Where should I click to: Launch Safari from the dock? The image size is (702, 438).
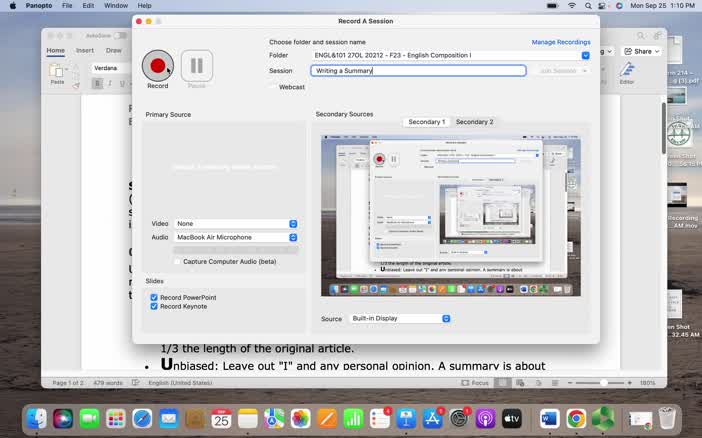pyautogui.click(x=142, y=418)
